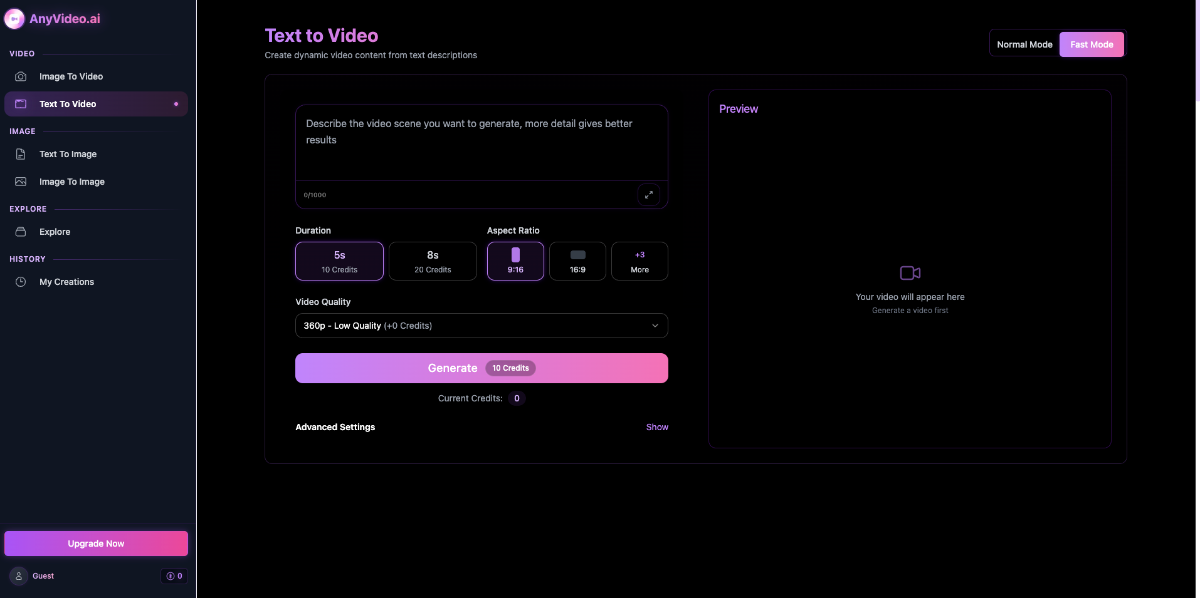Switch to Normal Mode
1200x598 pixels.
click(1025, 44)
